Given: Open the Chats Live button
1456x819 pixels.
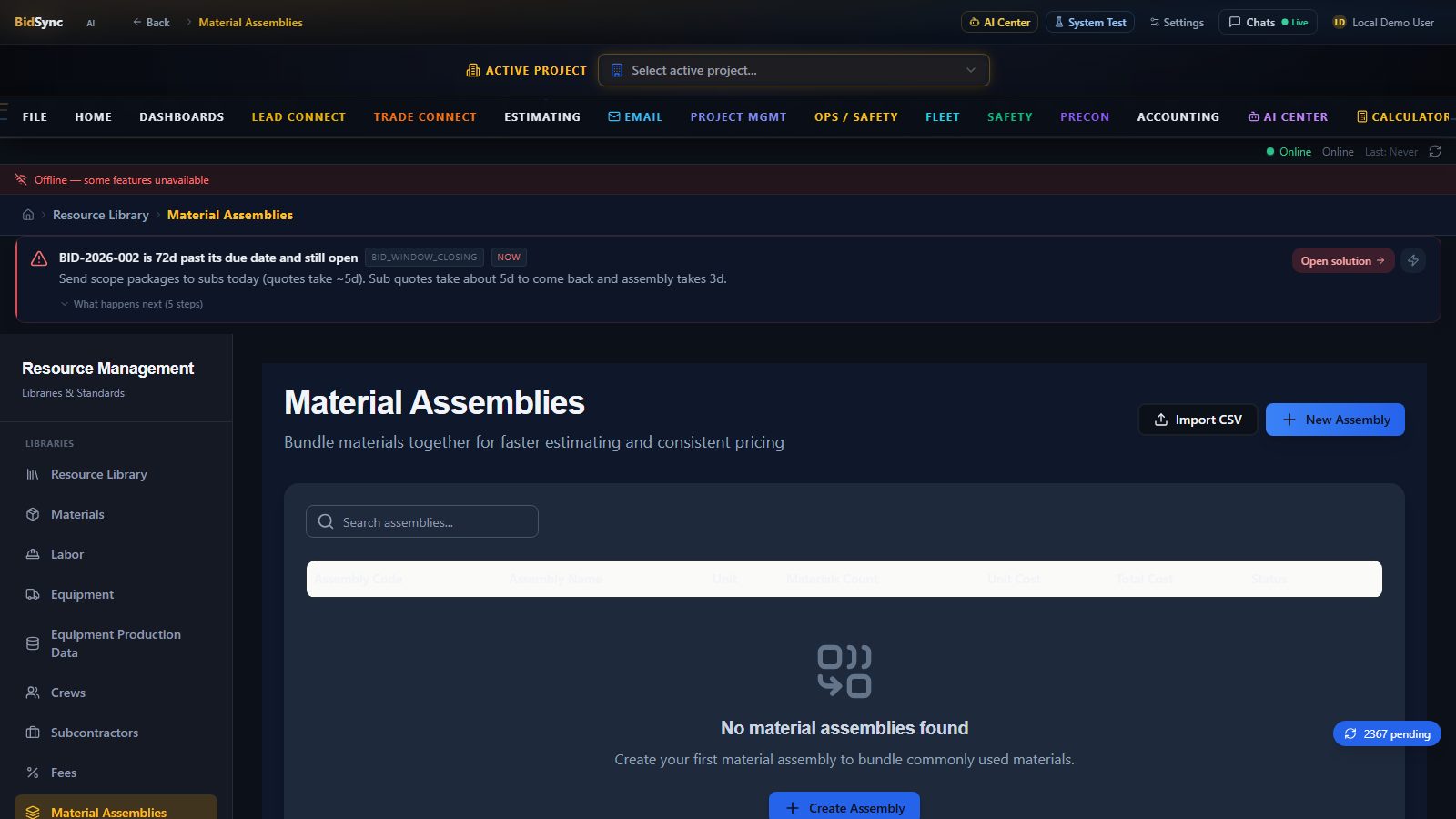Looking at the screenshot, I should point(1268,22).
